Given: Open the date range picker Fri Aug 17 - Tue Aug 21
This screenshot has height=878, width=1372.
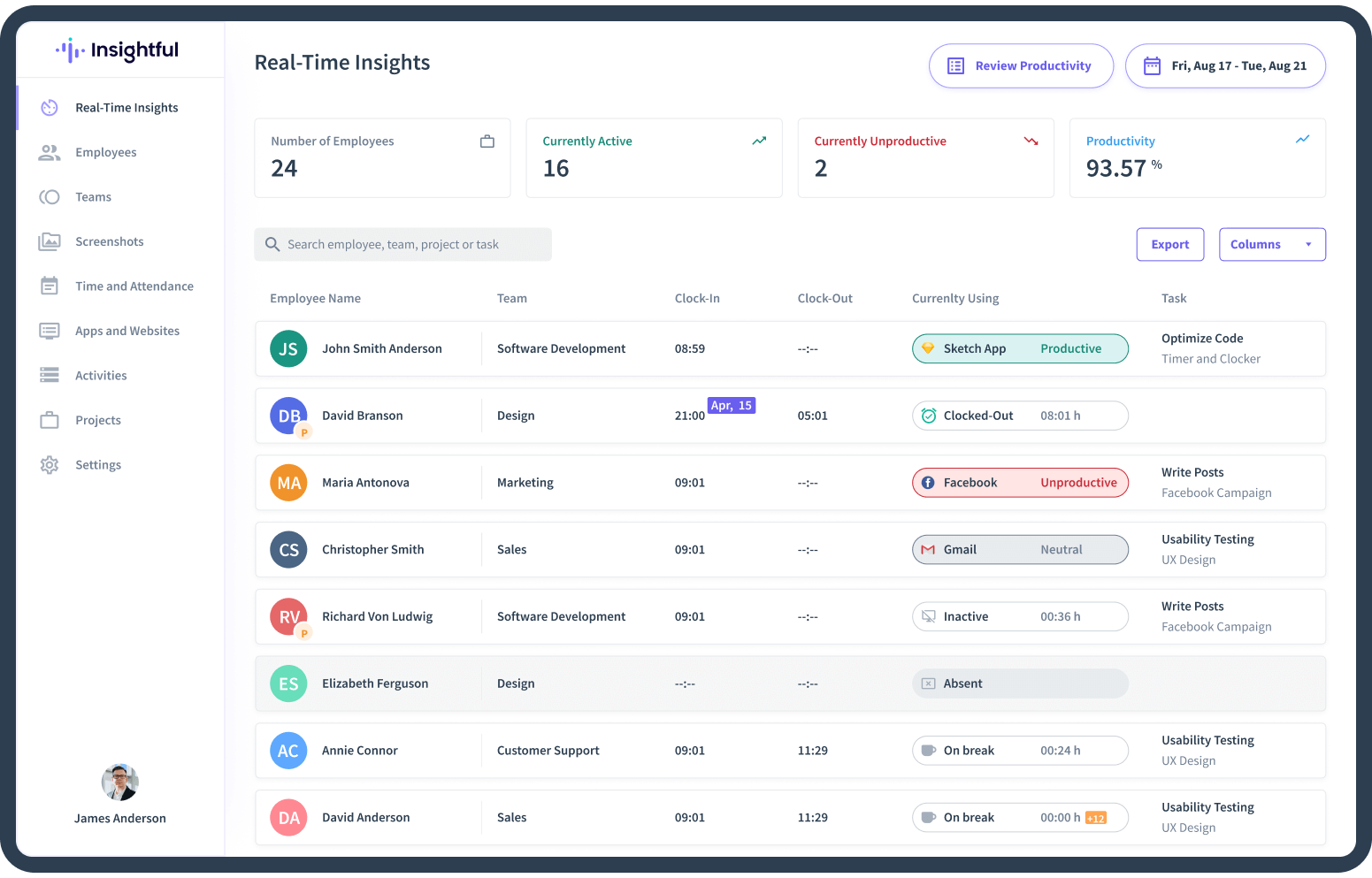Looking at the screenshot, I should 1225,65.
